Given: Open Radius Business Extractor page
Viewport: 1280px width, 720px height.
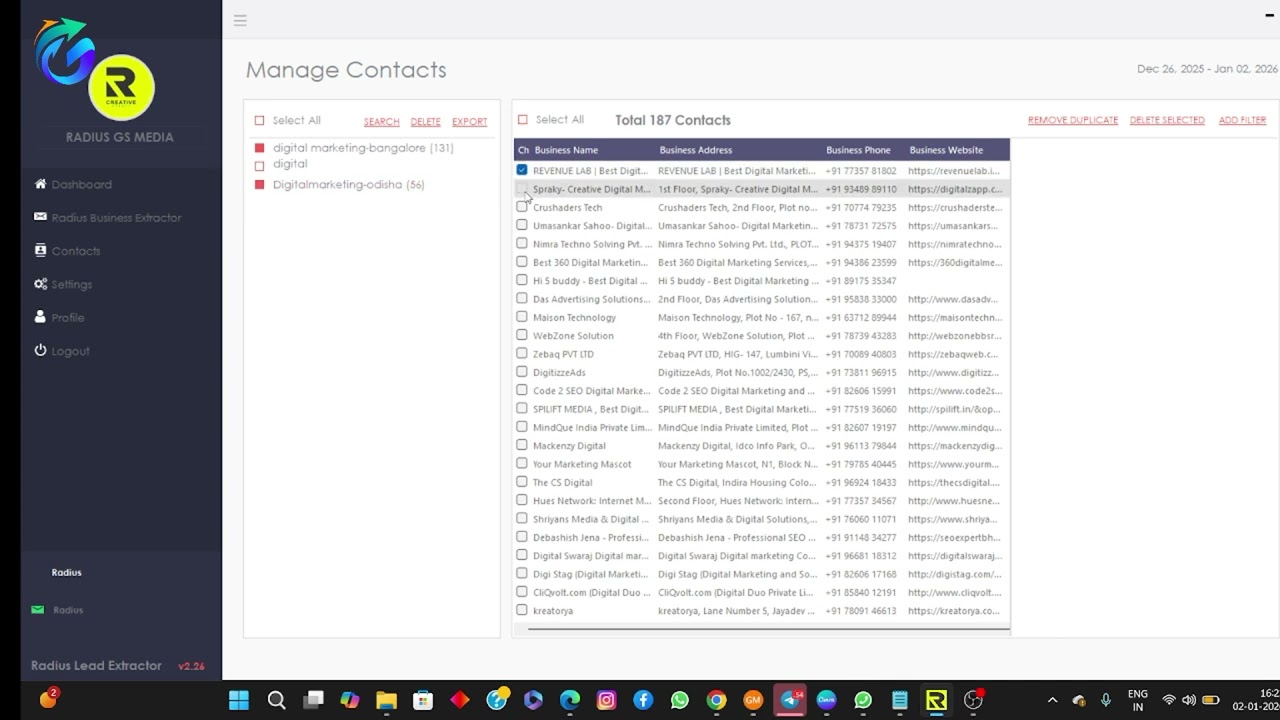Looking at the screenshot, I should (117, 217).
